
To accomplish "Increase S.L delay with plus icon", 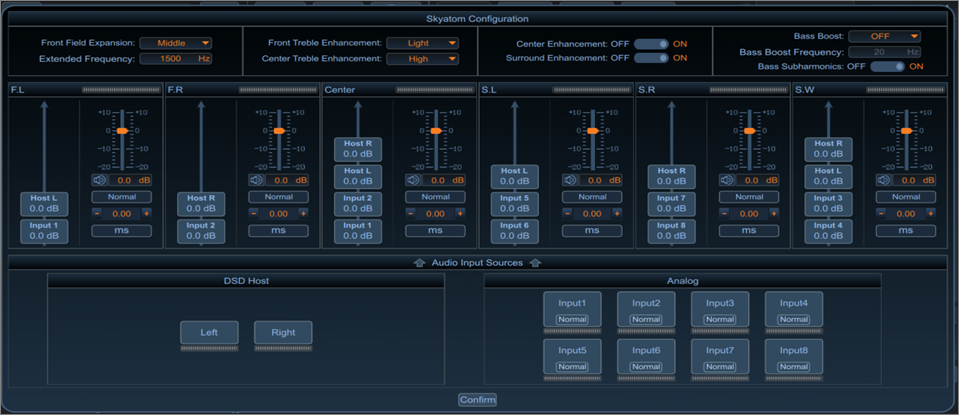I will click(617, 214).
